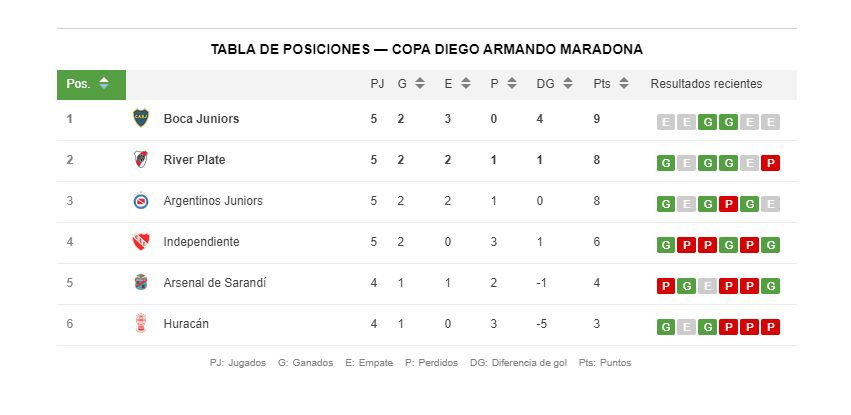851x415 pixels.
Task: Click the River Plate club crest
Action: 140,160
